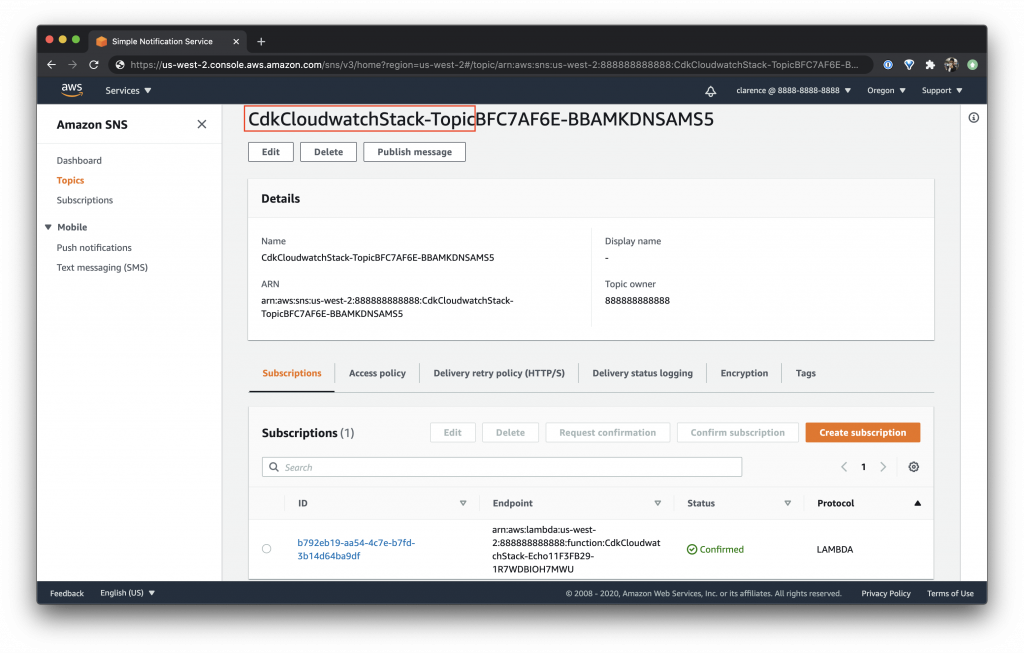Open the Privacy Policy link
Viewport: 1024px width, 653px height.
tap(886, 594)
